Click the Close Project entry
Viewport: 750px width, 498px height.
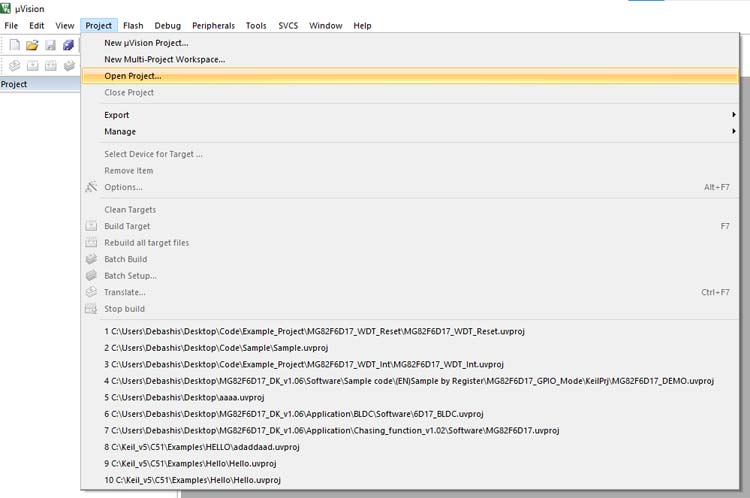pos(410,92)
